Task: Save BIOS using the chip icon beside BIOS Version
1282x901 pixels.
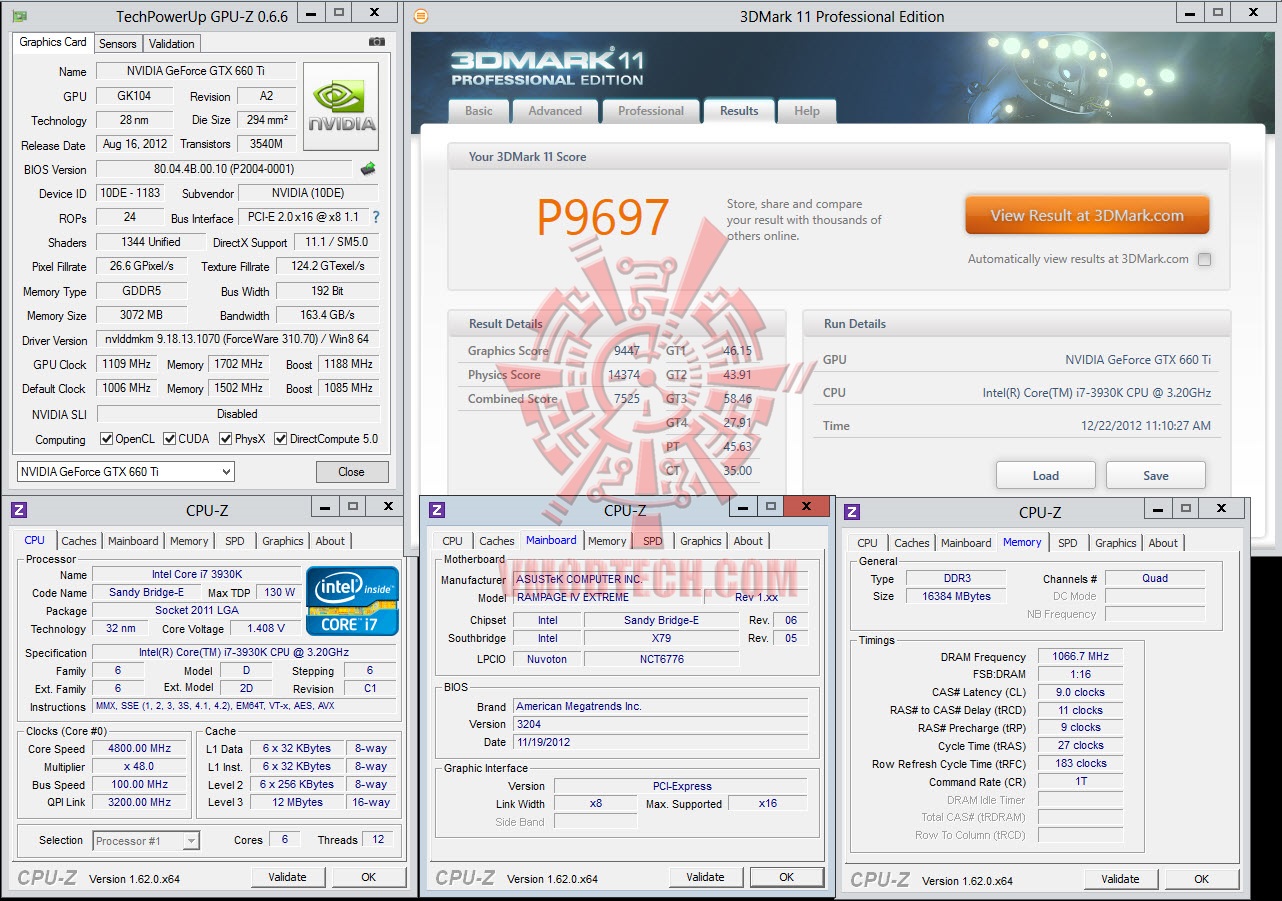Action: click(368, 169)
